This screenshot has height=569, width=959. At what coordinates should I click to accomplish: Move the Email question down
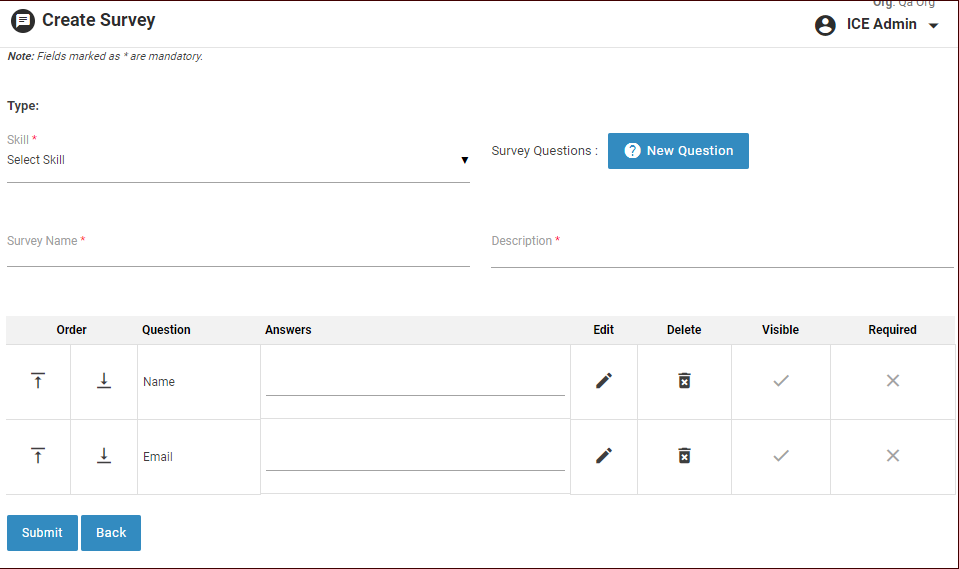104,456
